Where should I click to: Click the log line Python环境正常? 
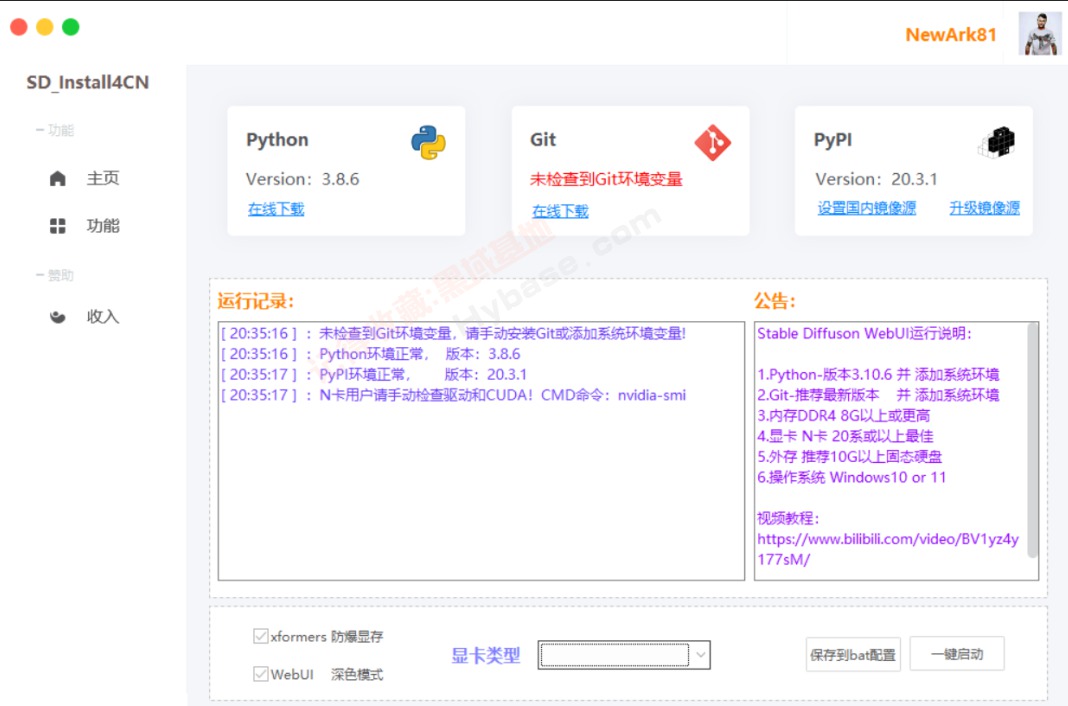pos(371,354)
